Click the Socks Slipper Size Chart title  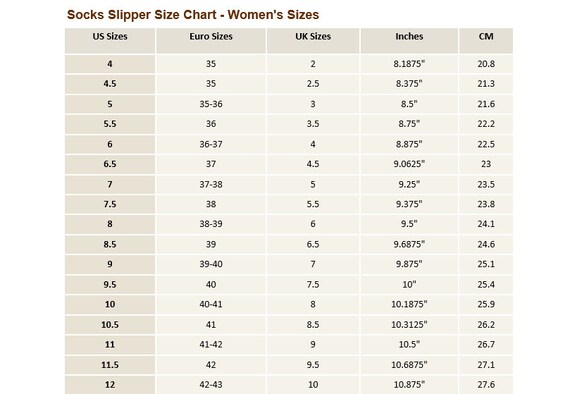tap(193, 15)
